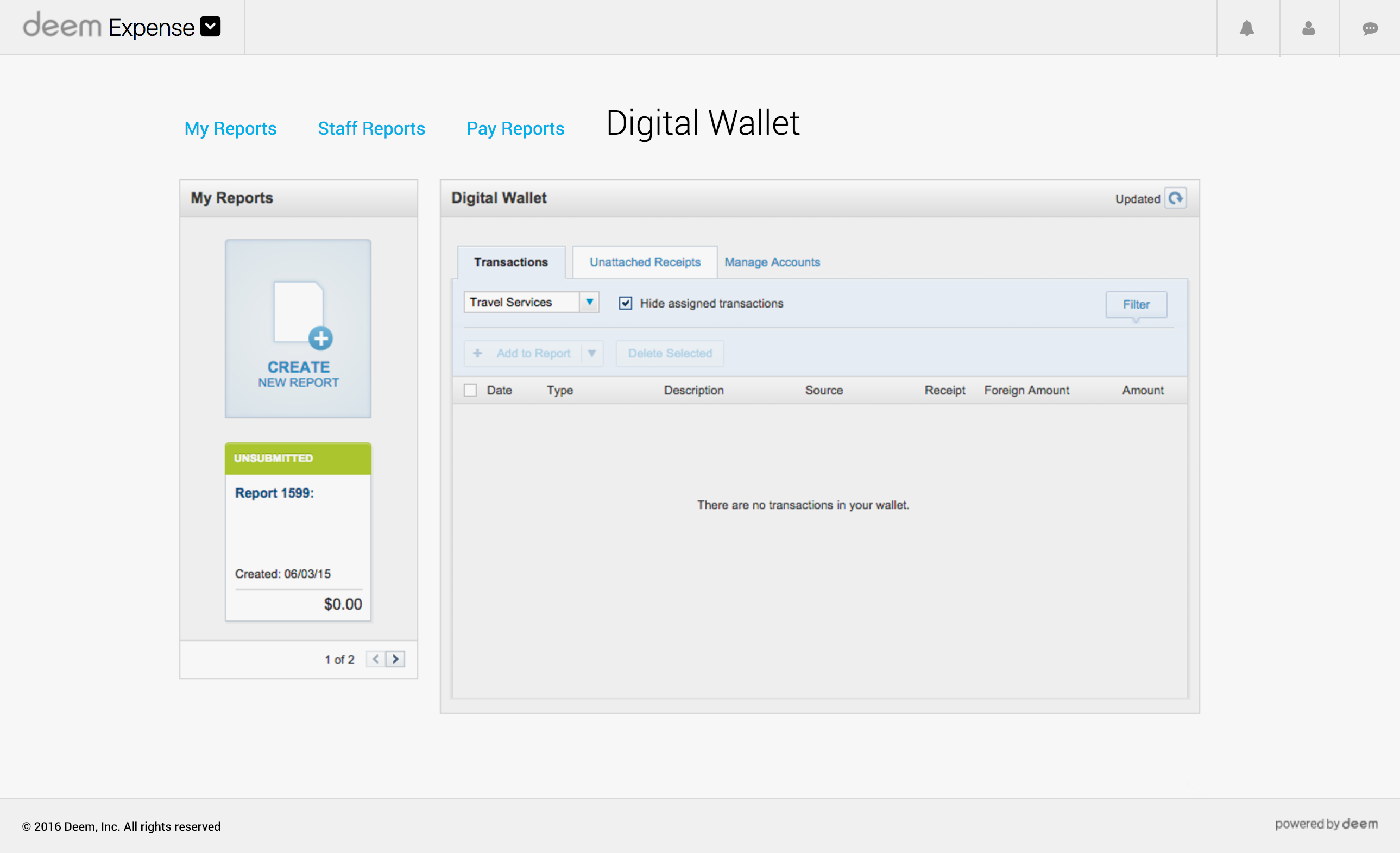Click the $0.00 report total

pyautogui.click(x=343, y=604)
